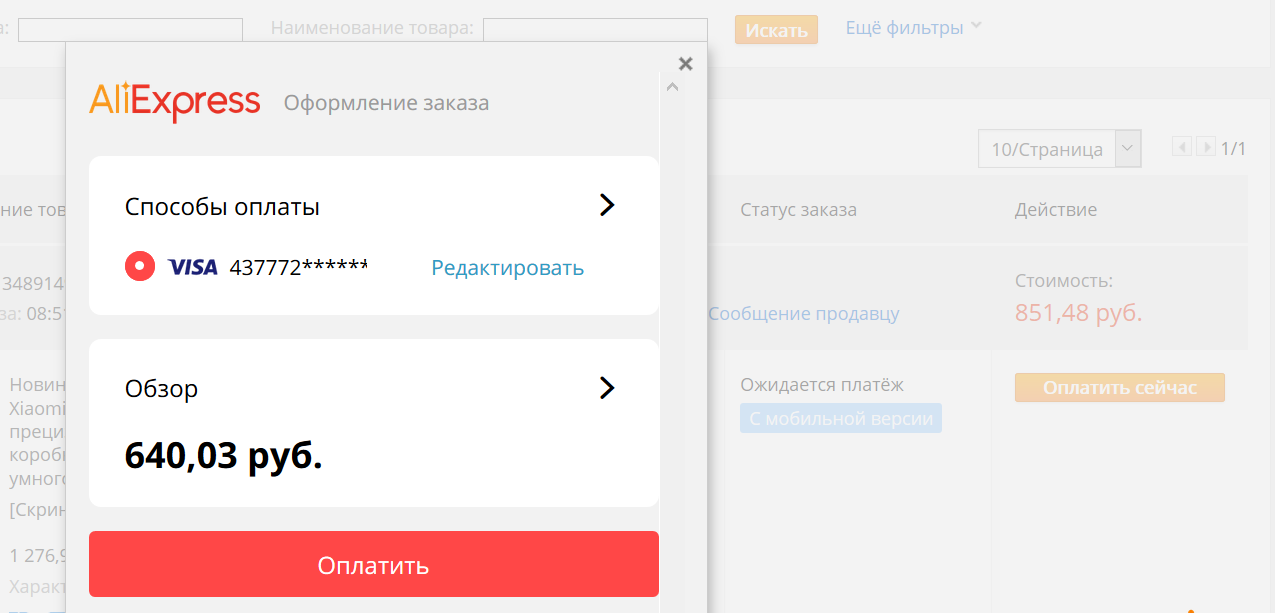This screenshot has width=1275, height=613.
Task: Click Оплатить сейчас button in orders
Action: (1120, 388)
